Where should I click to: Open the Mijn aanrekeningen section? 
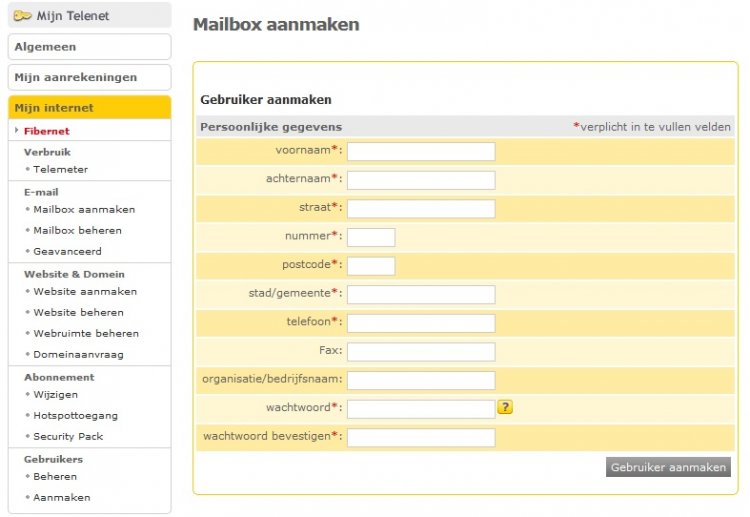point(90,77)
